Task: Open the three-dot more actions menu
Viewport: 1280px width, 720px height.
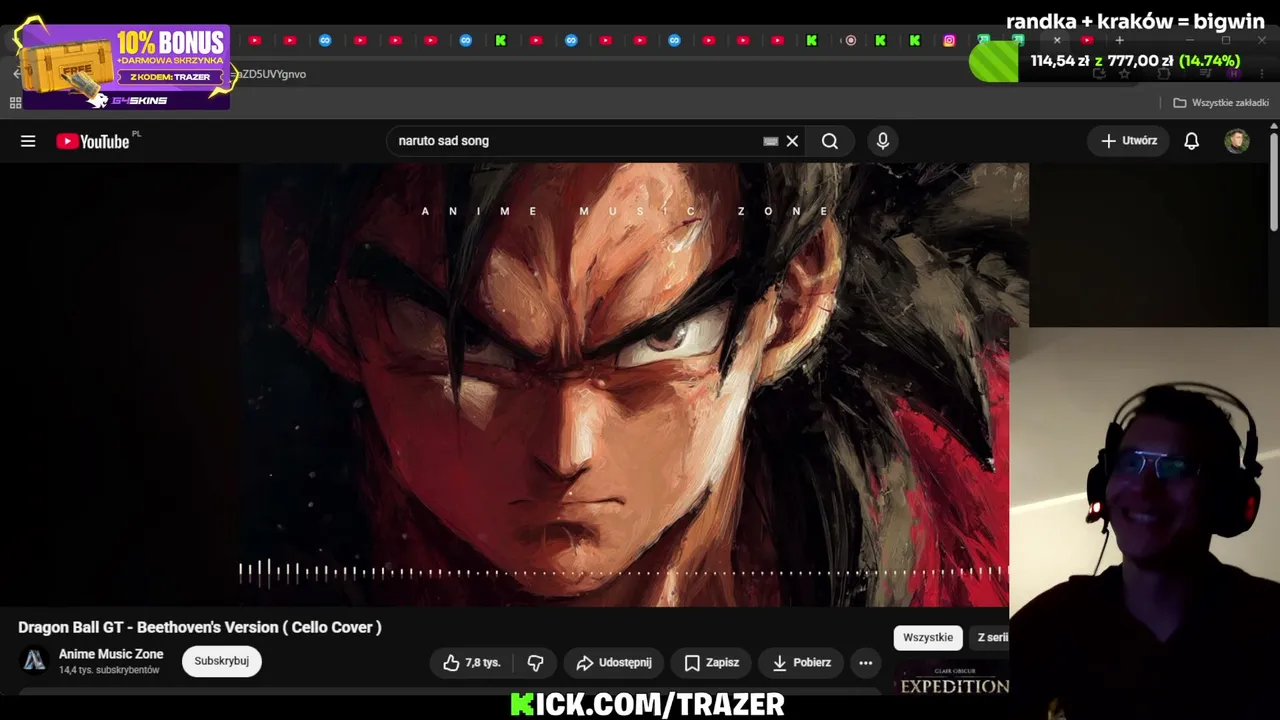Action: click(866, 662)
